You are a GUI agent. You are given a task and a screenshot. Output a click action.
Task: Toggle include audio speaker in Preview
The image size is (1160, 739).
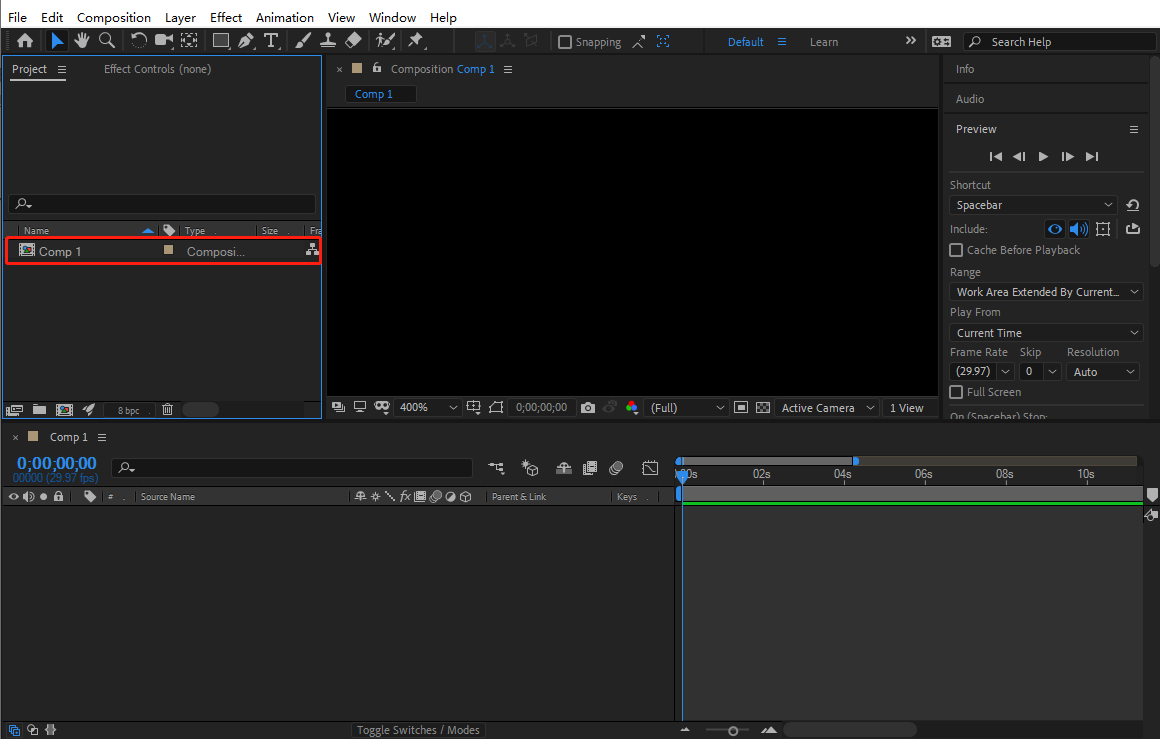pos(1078,229)
